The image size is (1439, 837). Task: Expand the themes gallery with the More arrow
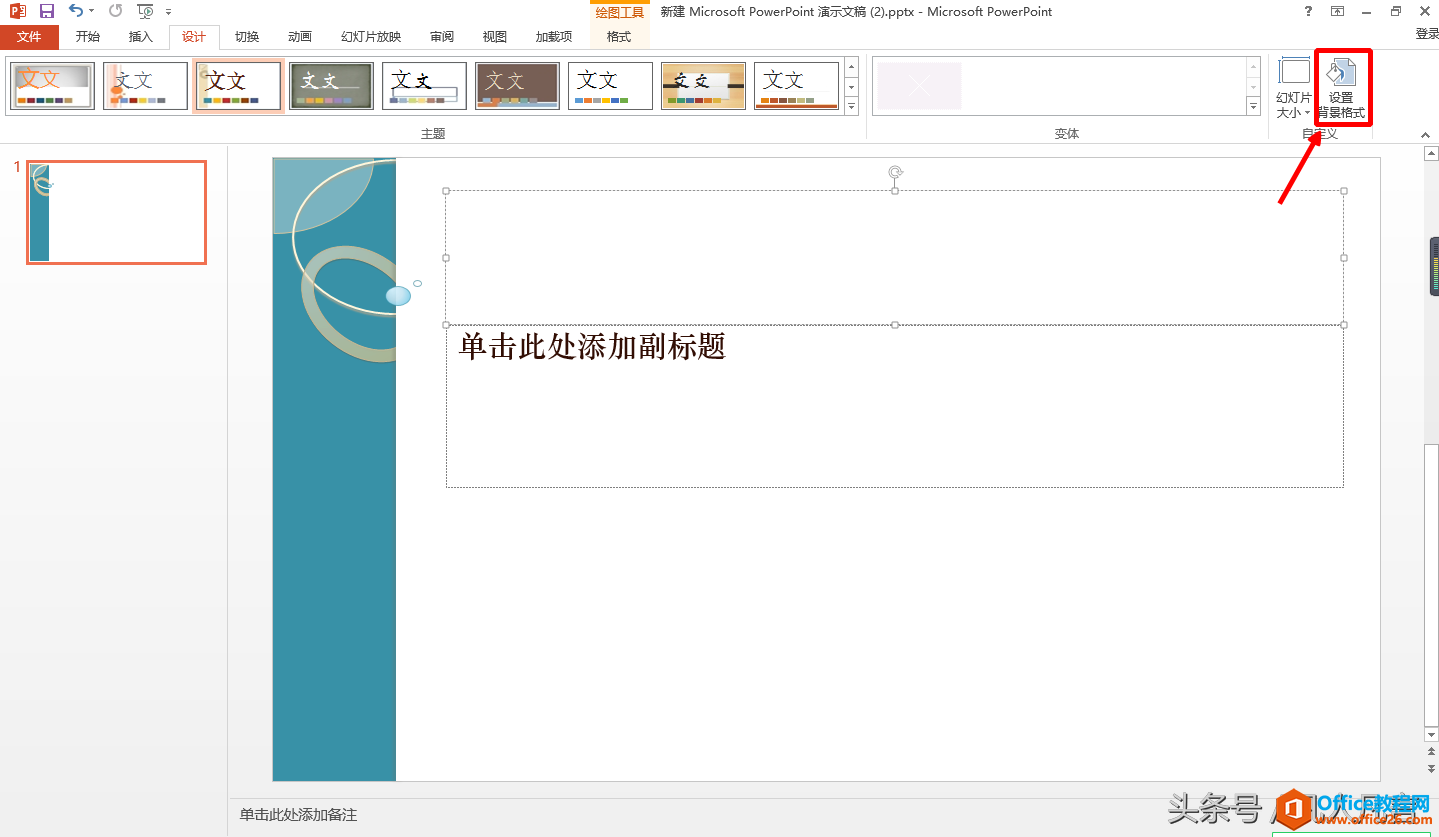(x=852, y=105)
